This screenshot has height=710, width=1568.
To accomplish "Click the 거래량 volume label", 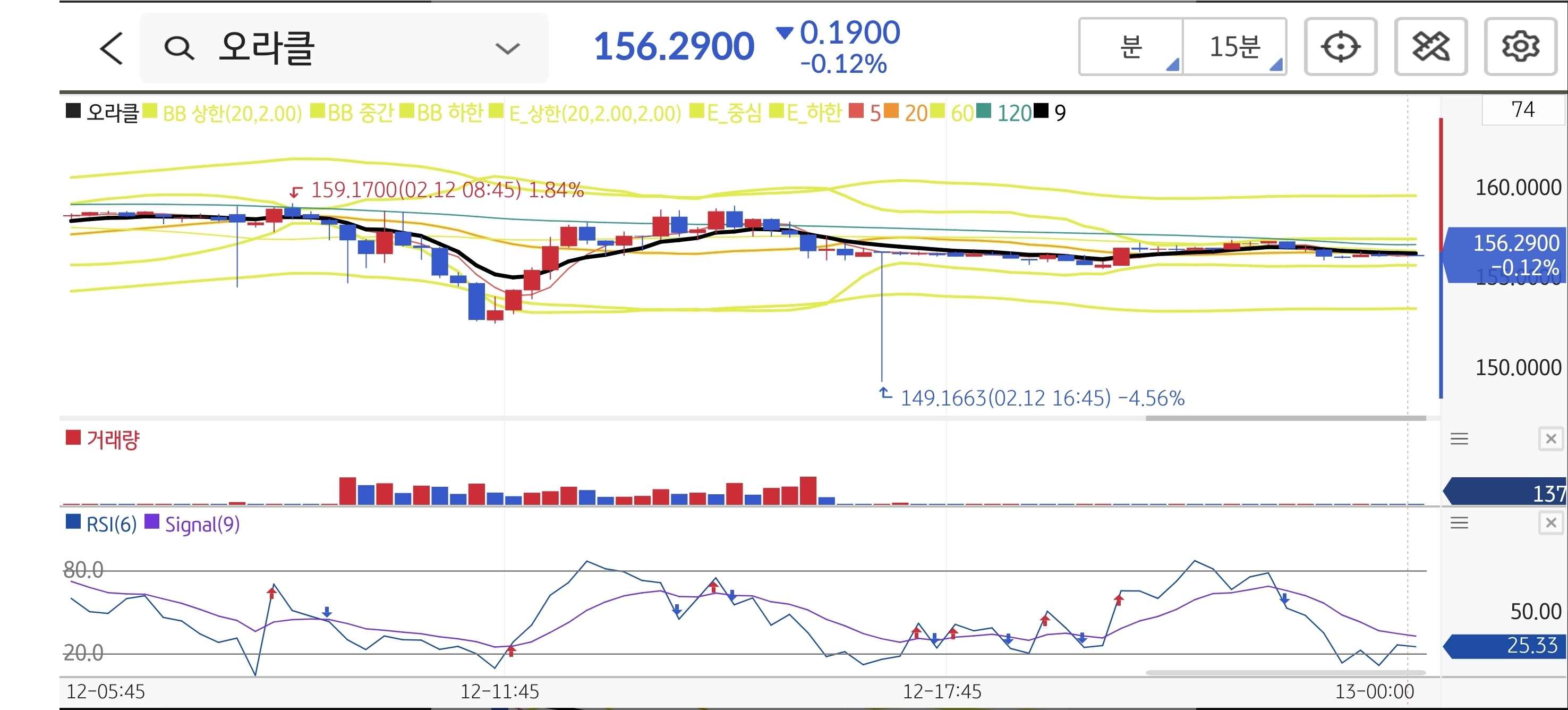I will pos(113,439).
